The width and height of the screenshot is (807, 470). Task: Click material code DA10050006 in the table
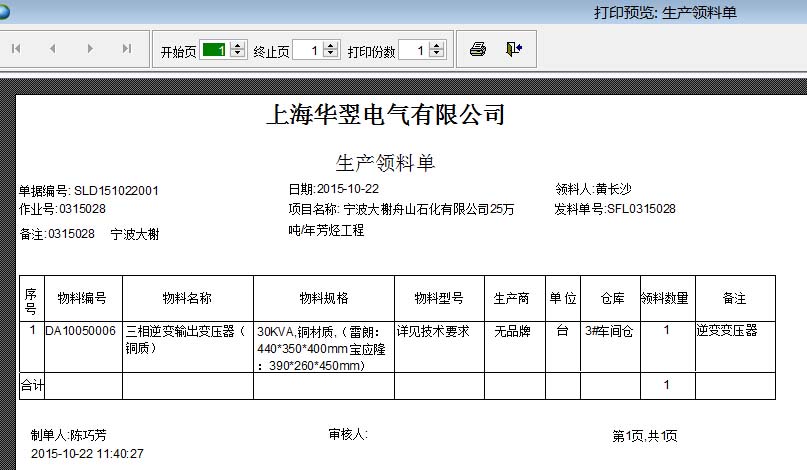click(81, 330)
